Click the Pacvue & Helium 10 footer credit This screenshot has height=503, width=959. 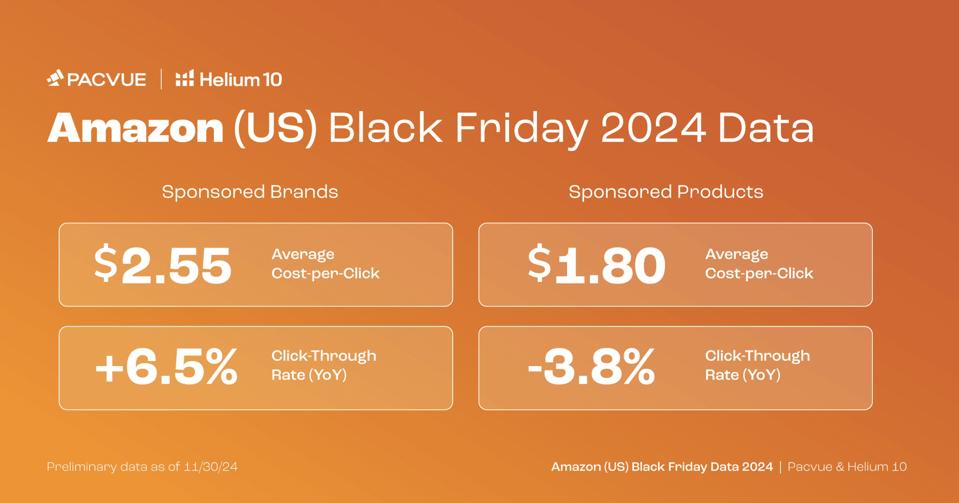pos(847,467)
